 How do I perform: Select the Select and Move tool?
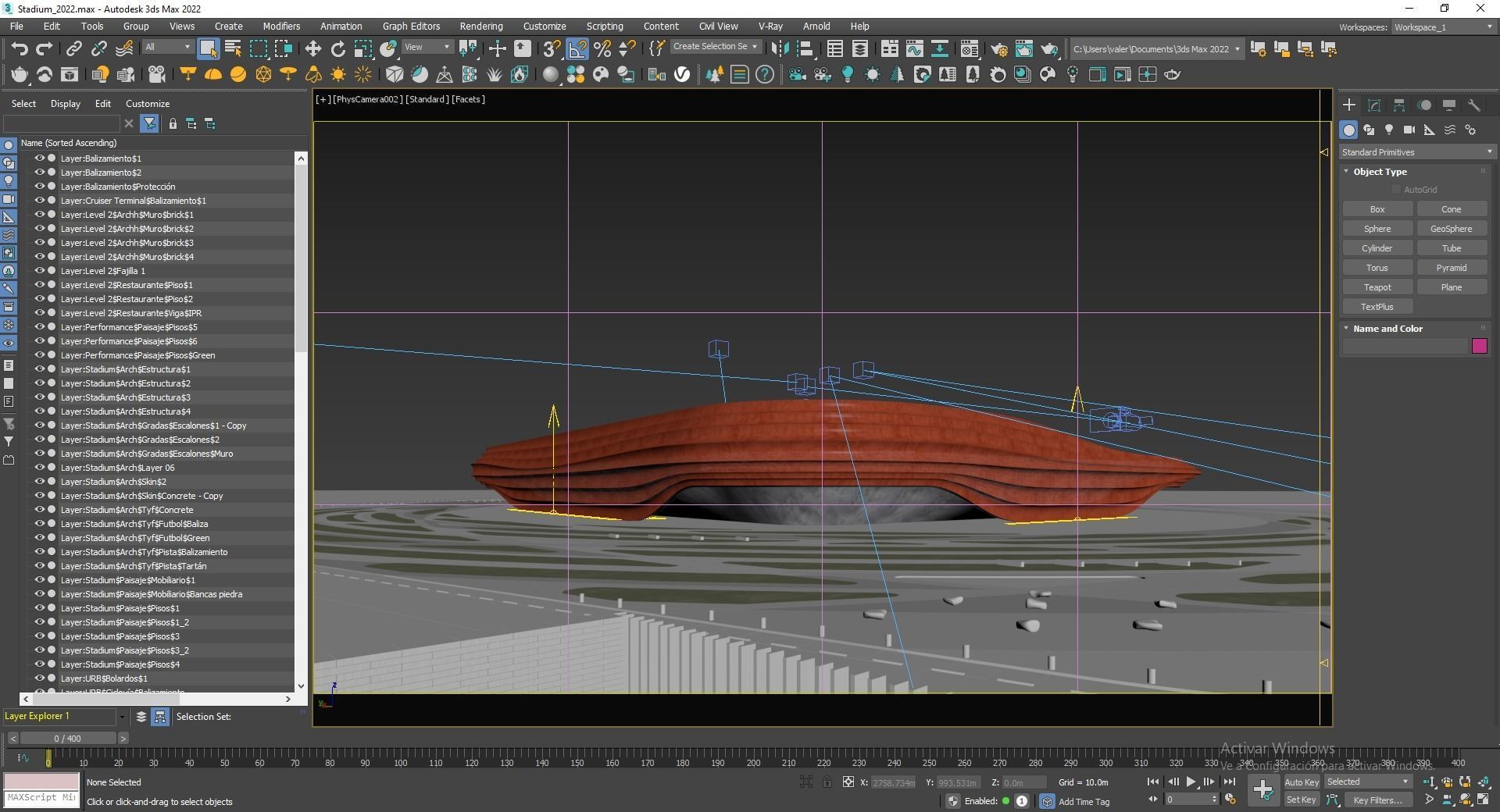312,48
